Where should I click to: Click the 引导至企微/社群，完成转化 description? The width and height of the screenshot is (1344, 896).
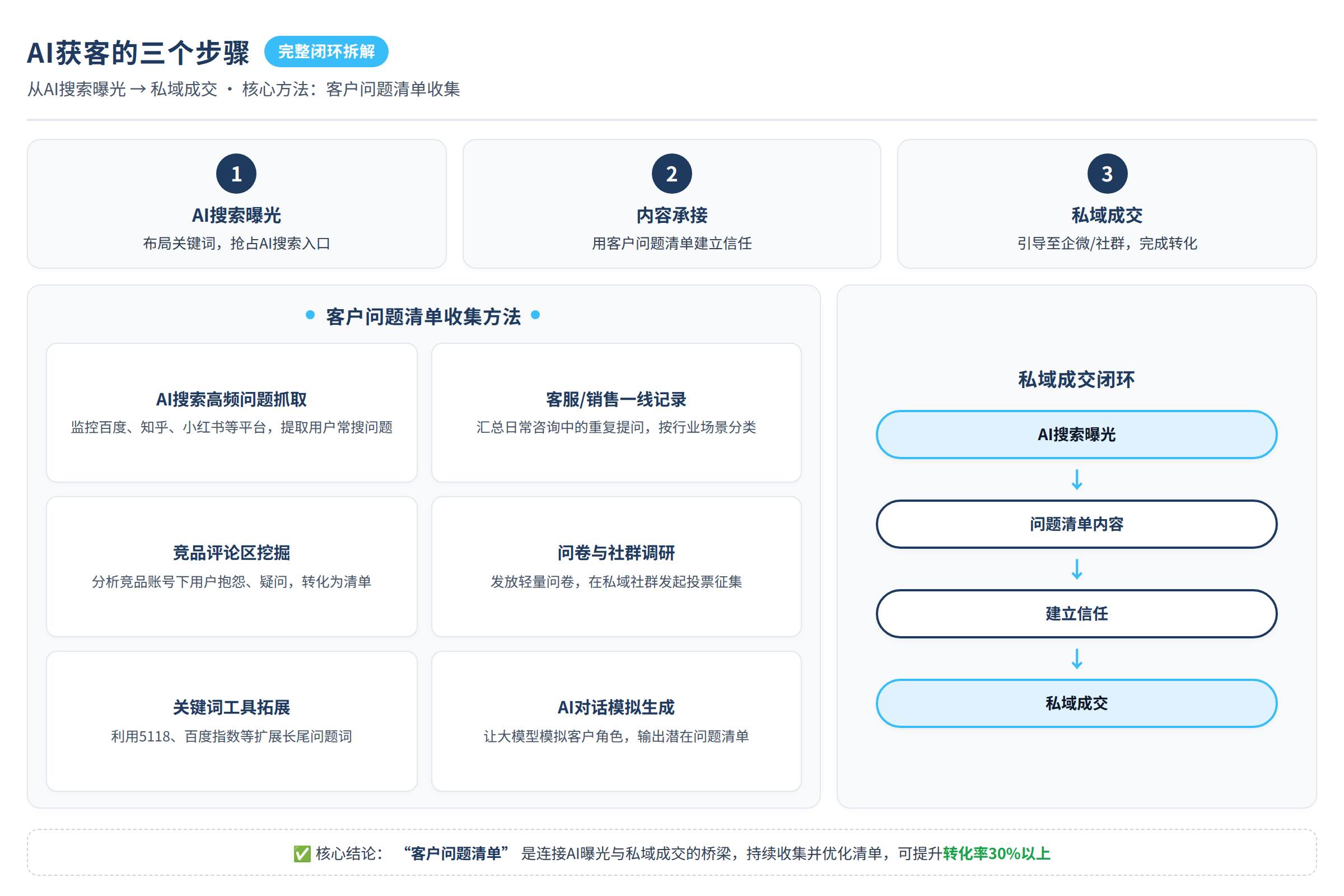tap(1108, 244)
